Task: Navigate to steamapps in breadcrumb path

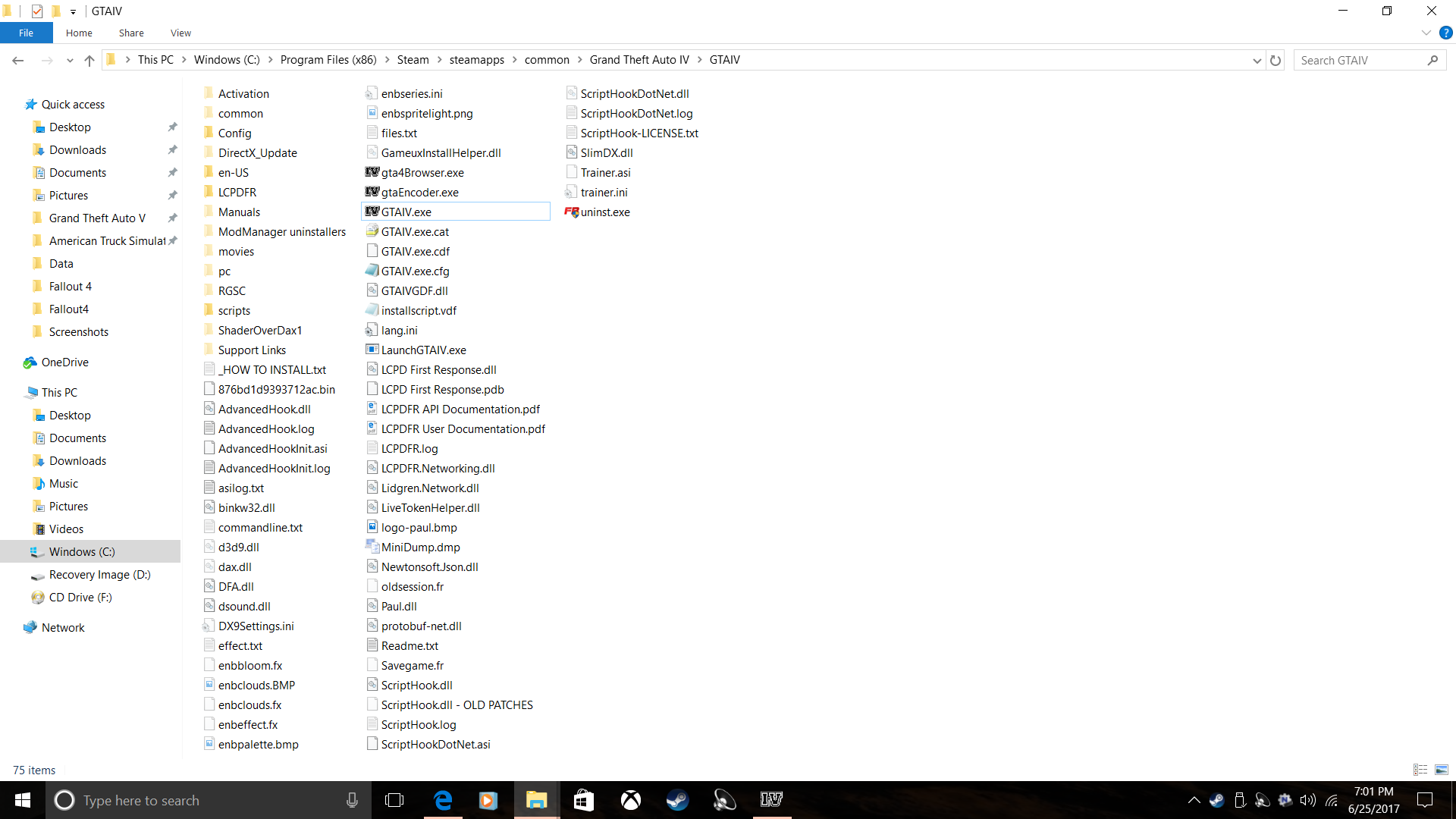Action: coord(476,60)
